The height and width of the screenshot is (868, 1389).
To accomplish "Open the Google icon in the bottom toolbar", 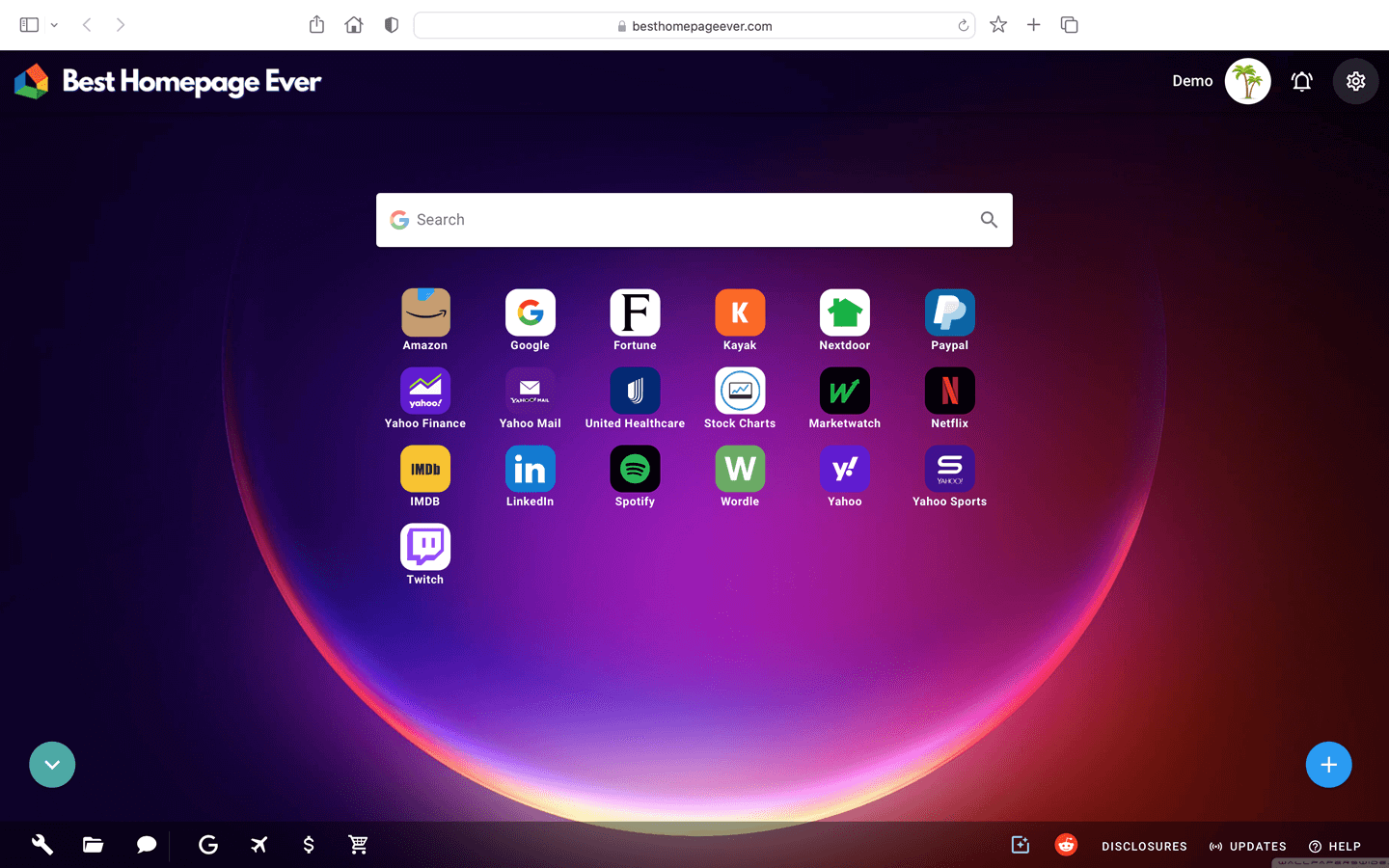I will pos(207,844).
